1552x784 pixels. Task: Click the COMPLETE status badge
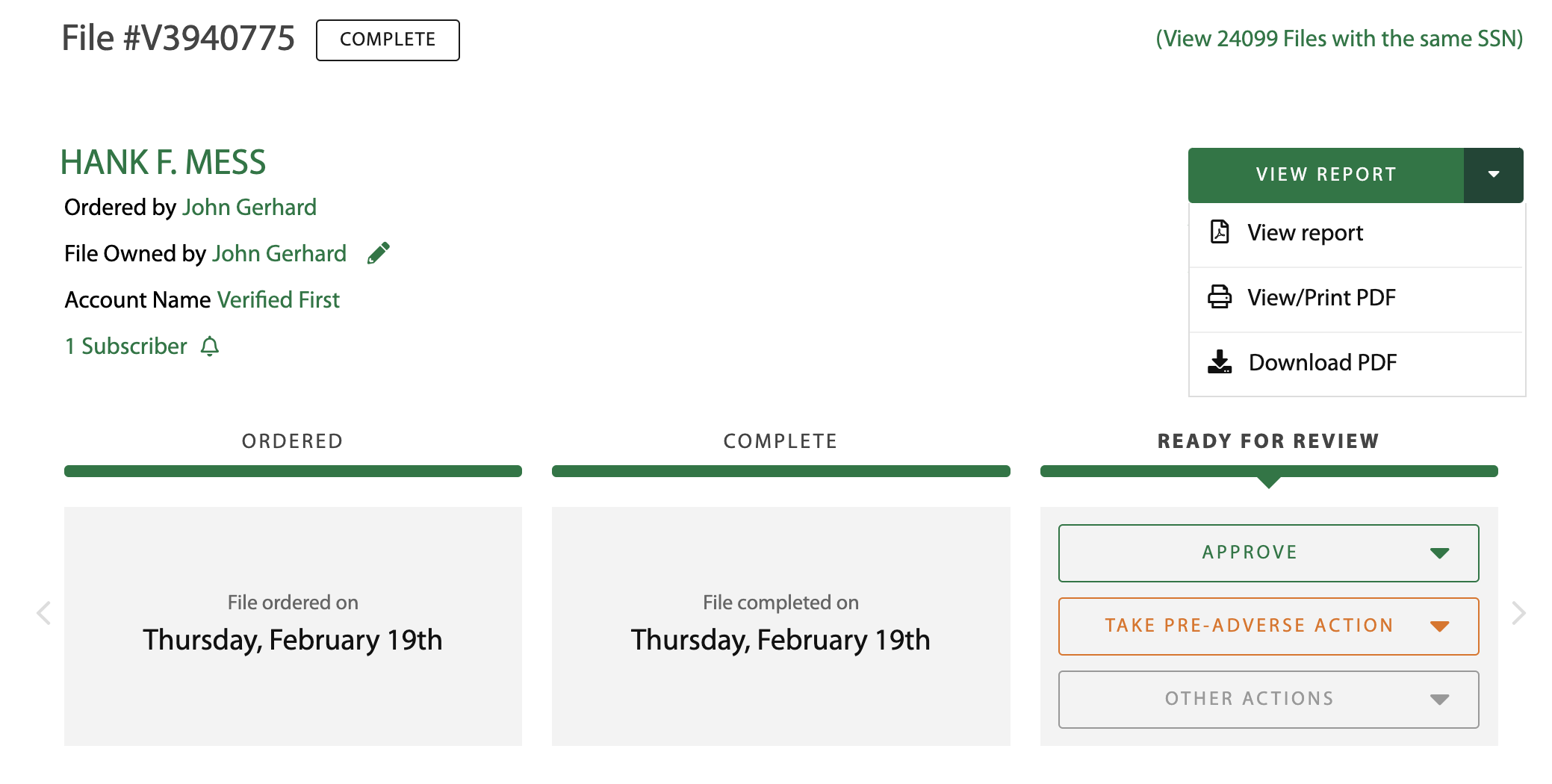click(387, 39)
